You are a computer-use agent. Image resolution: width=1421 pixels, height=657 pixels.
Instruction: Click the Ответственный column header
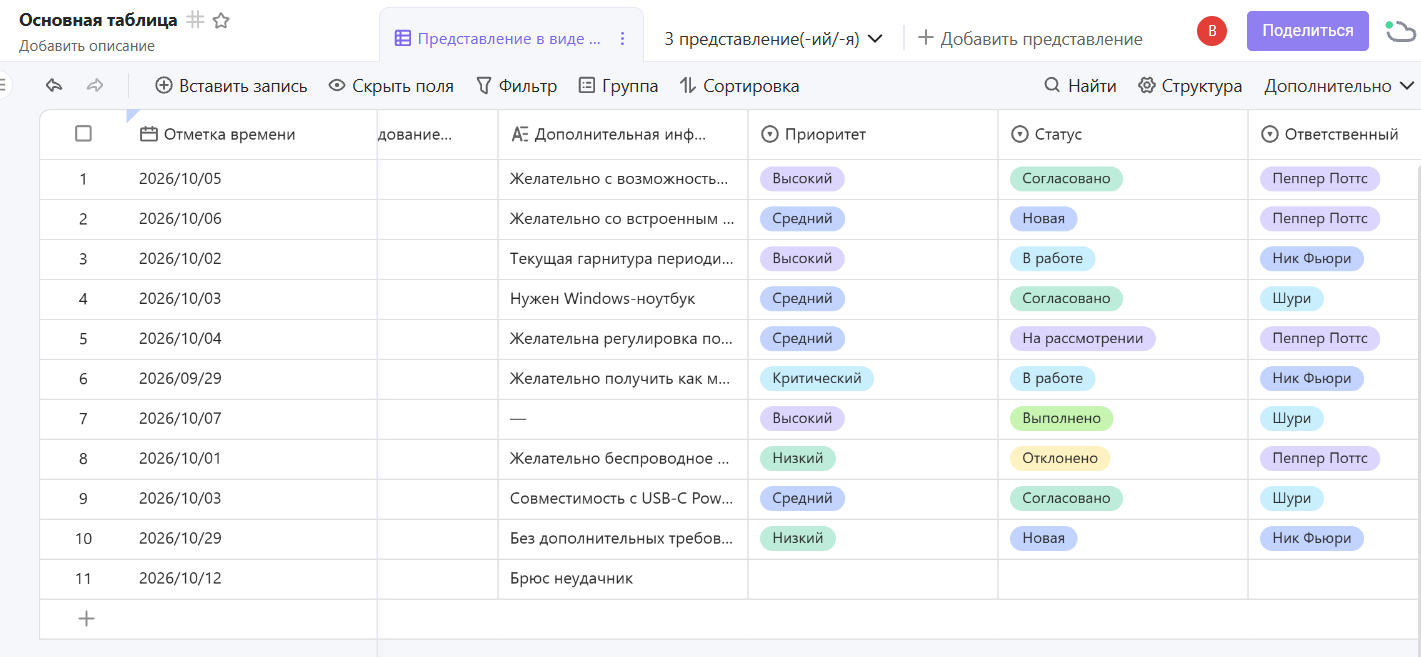[x=1334, y=134]
